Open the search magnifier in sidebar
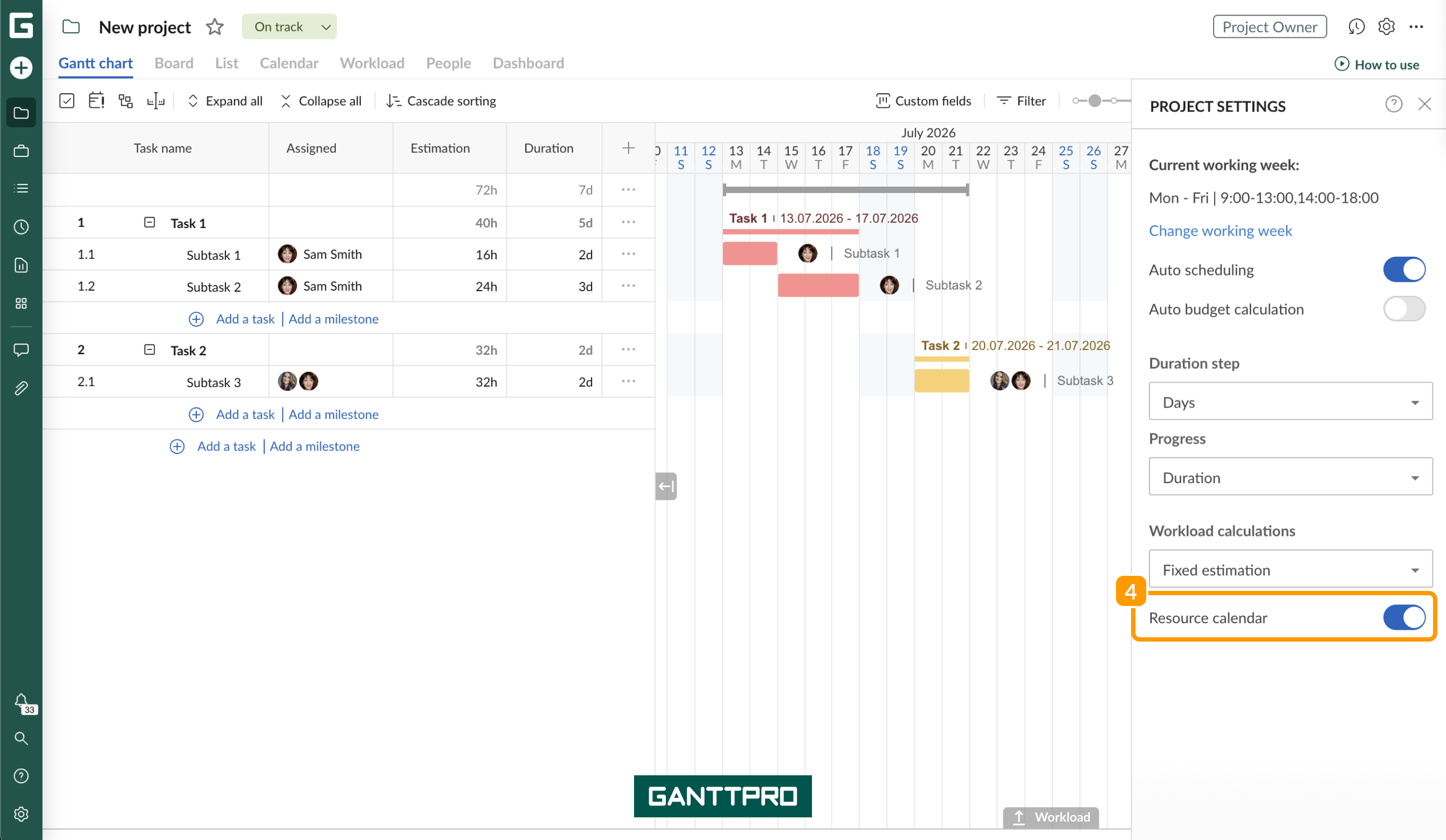1446x840 pixels. click(x=21, y=738)
